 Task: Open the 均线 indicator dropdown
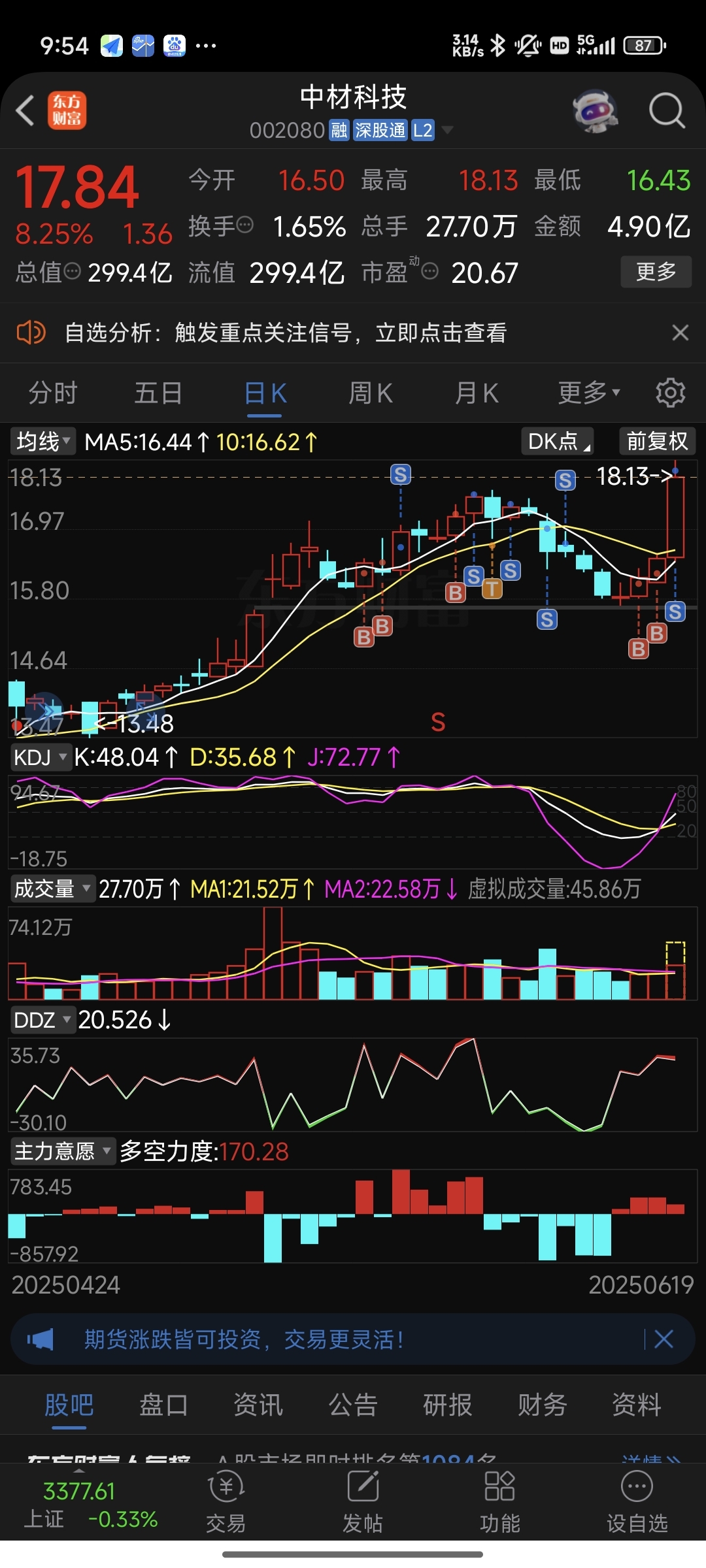[43, 442]
